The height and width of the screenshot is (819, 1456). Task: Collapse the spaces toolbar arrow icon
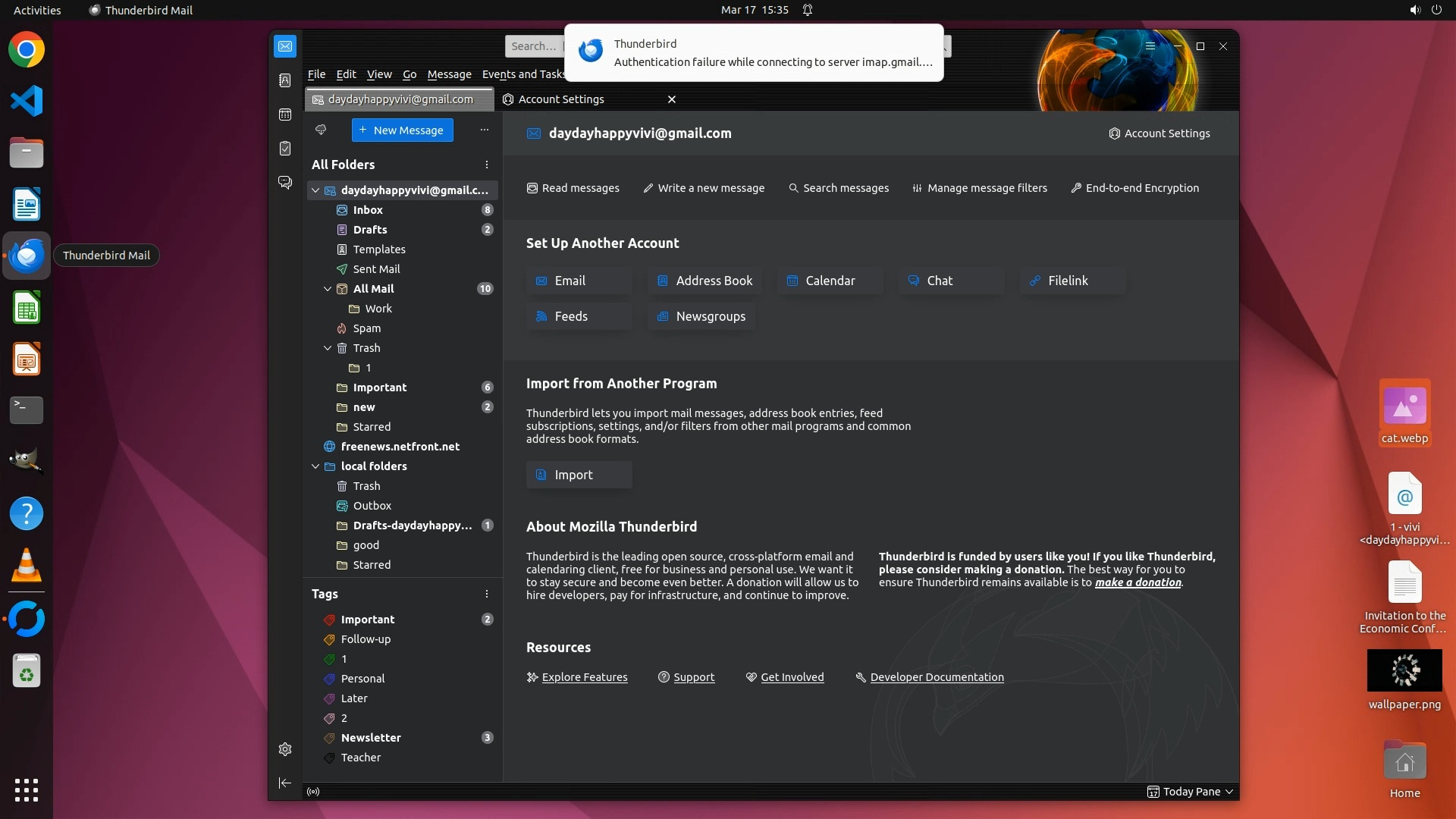285,783
